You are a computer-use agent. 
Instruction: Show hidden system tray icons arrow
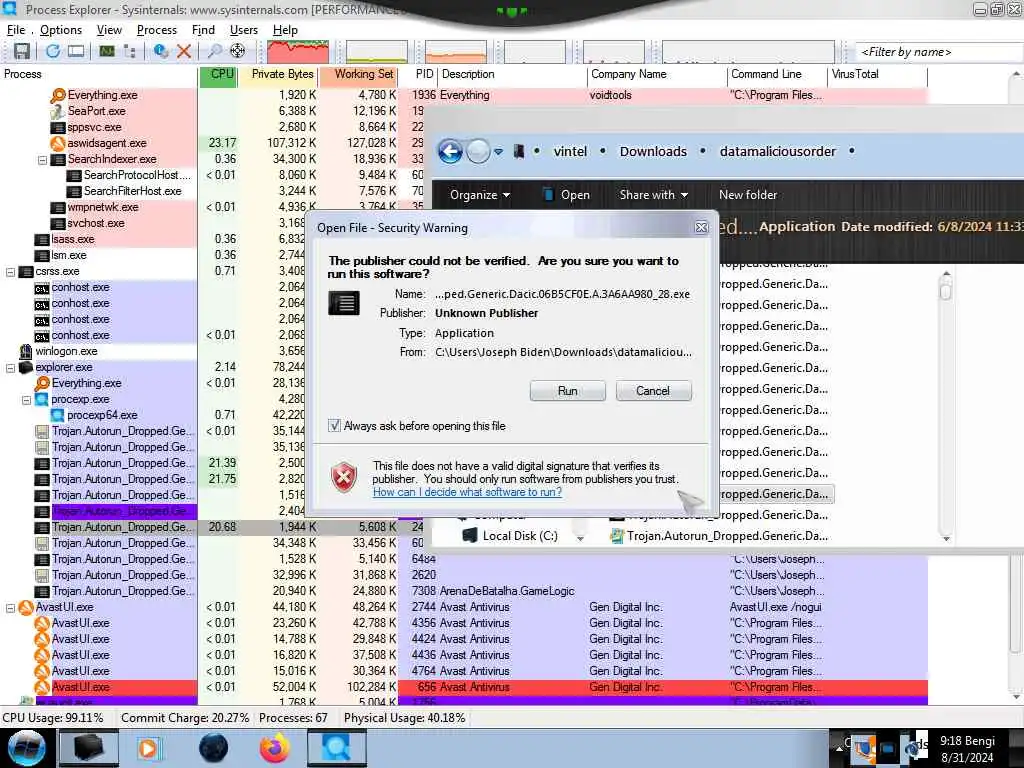[x=839, y=748]
